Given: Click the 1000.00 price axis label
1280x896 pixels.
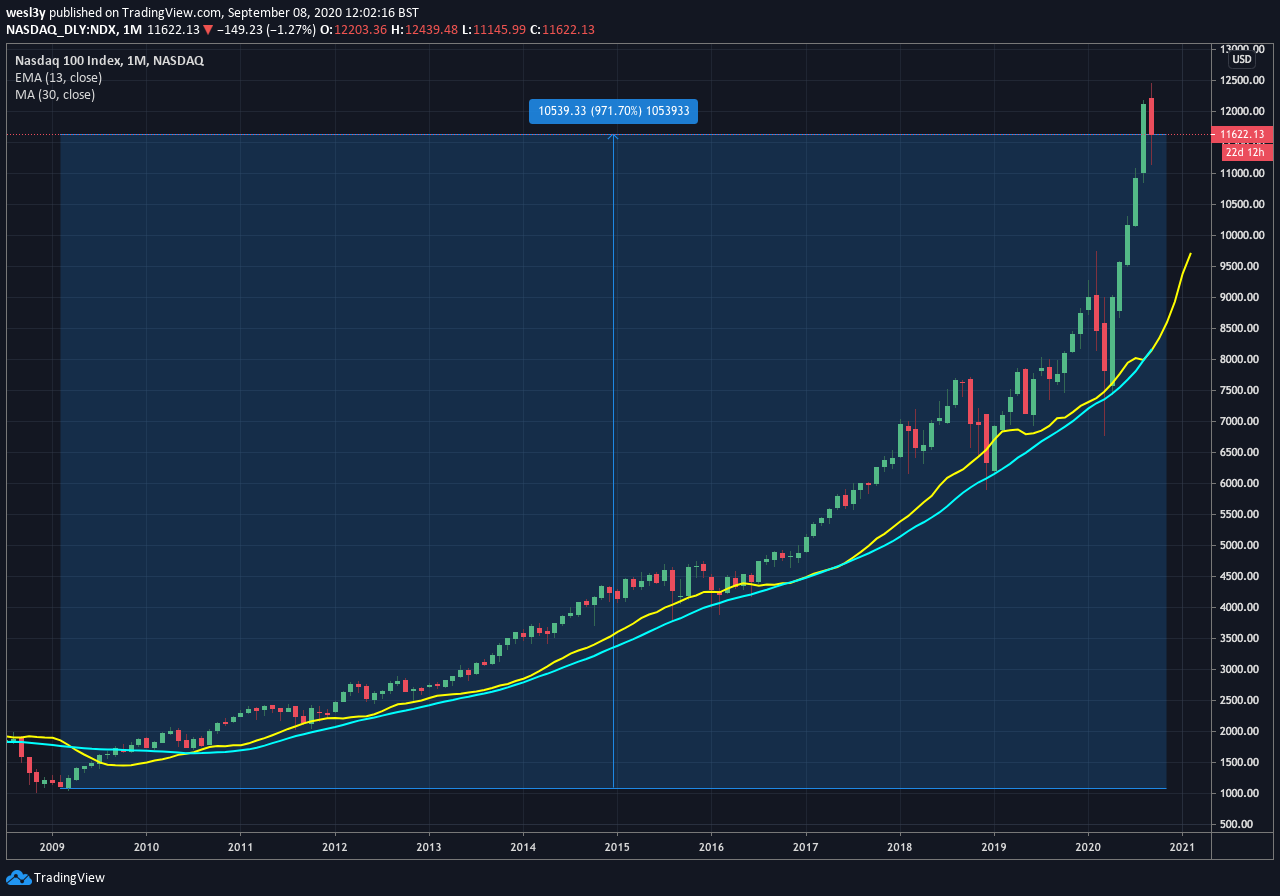Looking at the screenshot, I should point(1240,793).
